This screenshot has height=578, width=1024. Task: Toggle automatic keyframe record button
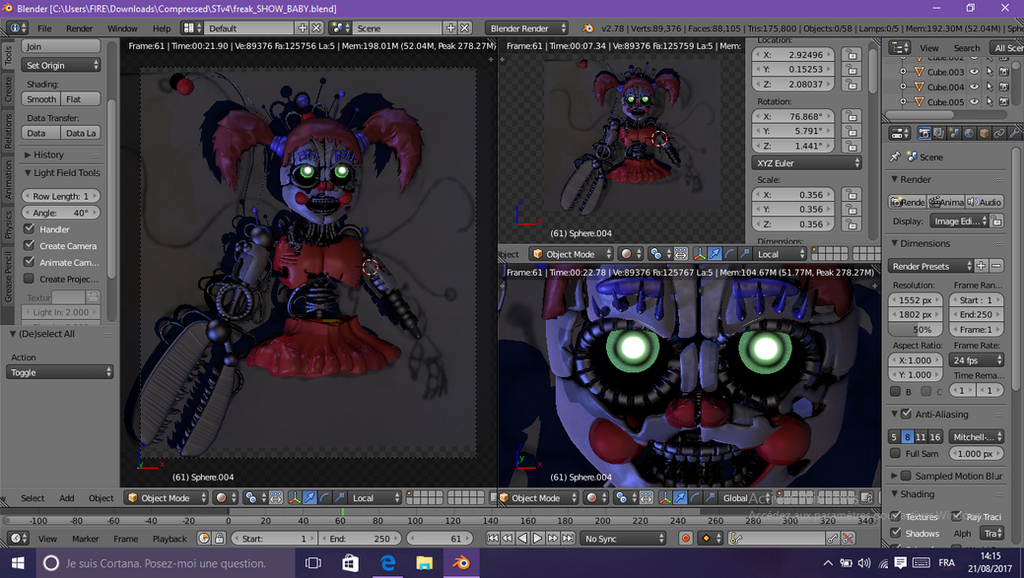click(x=685, y=539)
